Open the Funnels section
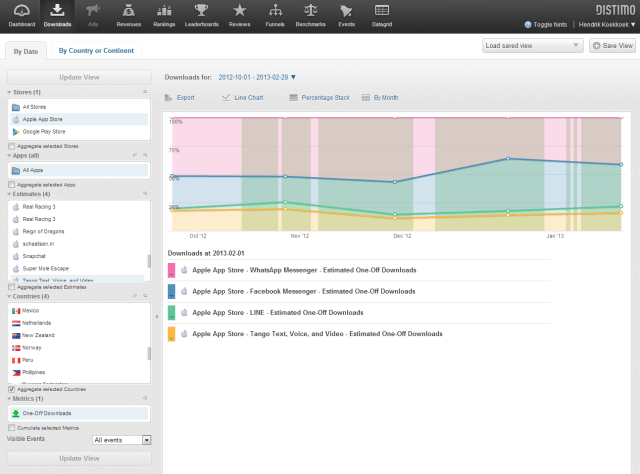The height and width of the screenshot is (474, 640). [274, 13]
